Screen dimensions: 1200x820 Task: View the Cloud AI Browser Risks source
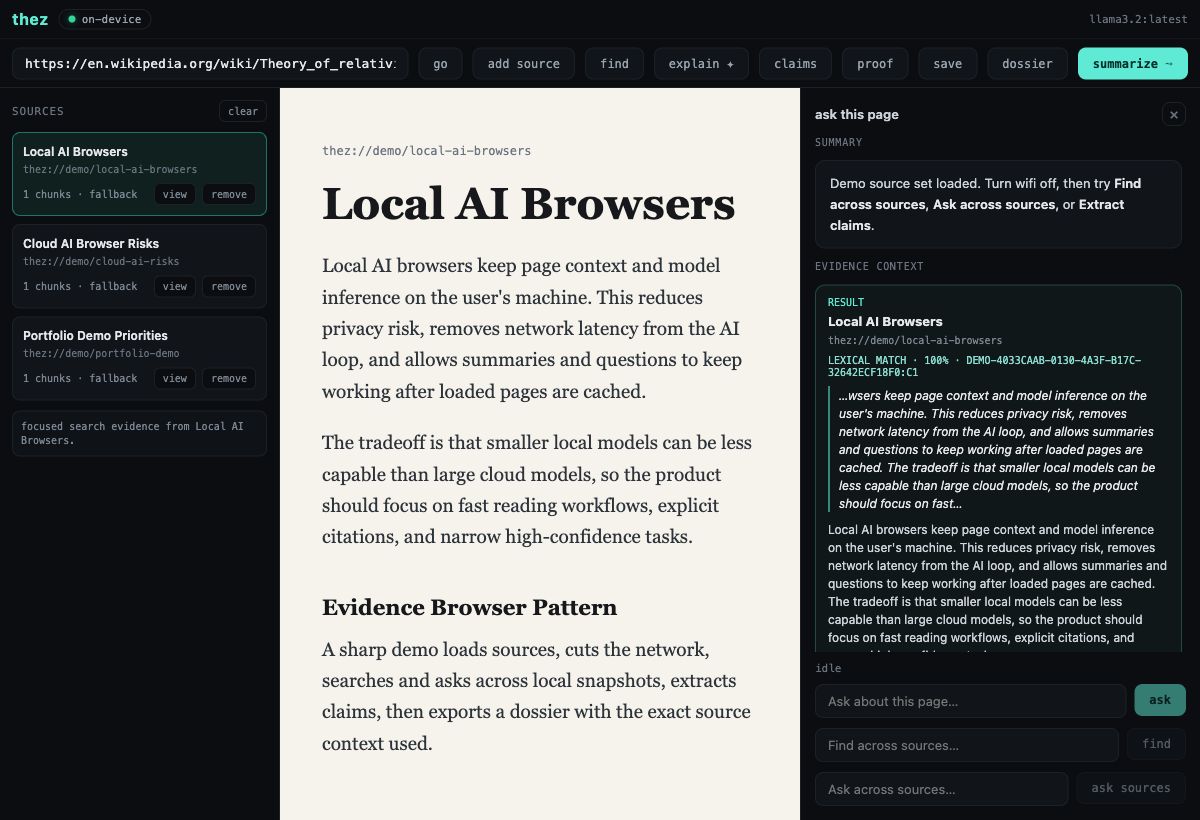coord(175,286)
